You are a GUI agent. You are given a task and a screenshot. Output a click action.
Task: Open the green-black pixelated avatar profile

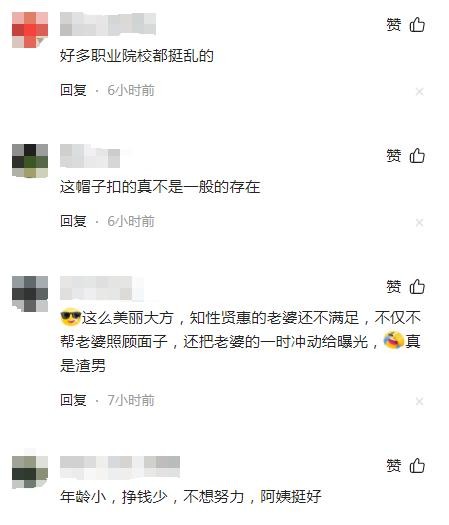click(30, 161)
